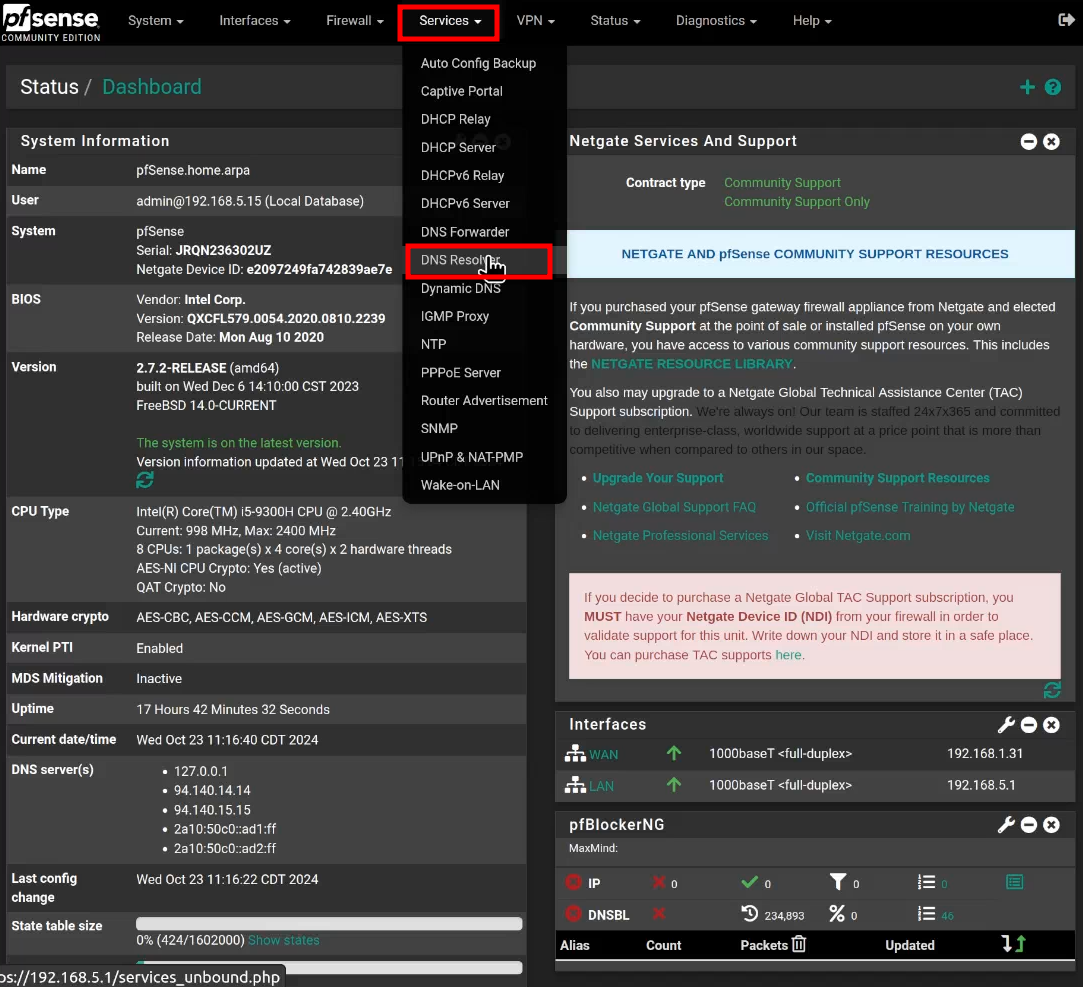Click the WAN interface network icon
Screen dimensions: 1083x987
point(575,754)
